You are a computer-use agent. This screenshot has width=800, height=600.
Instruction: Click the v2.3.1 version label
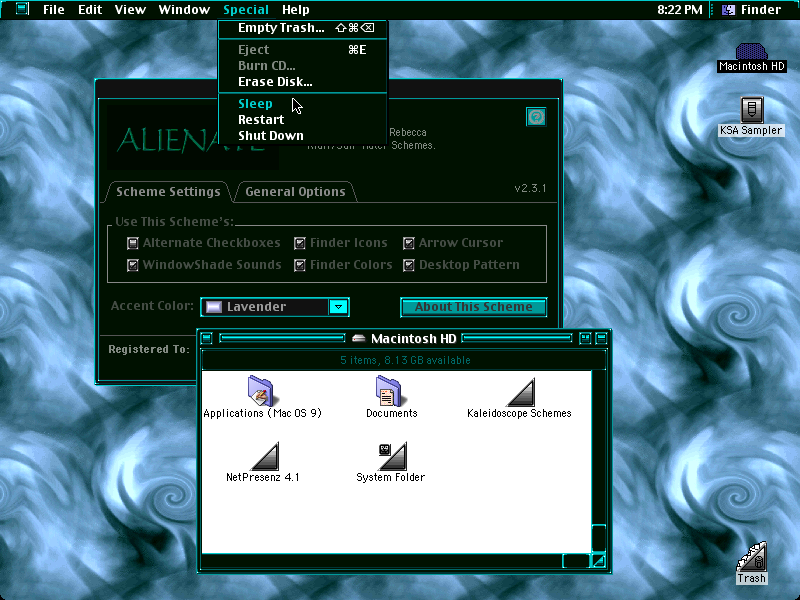click(530, 188)
